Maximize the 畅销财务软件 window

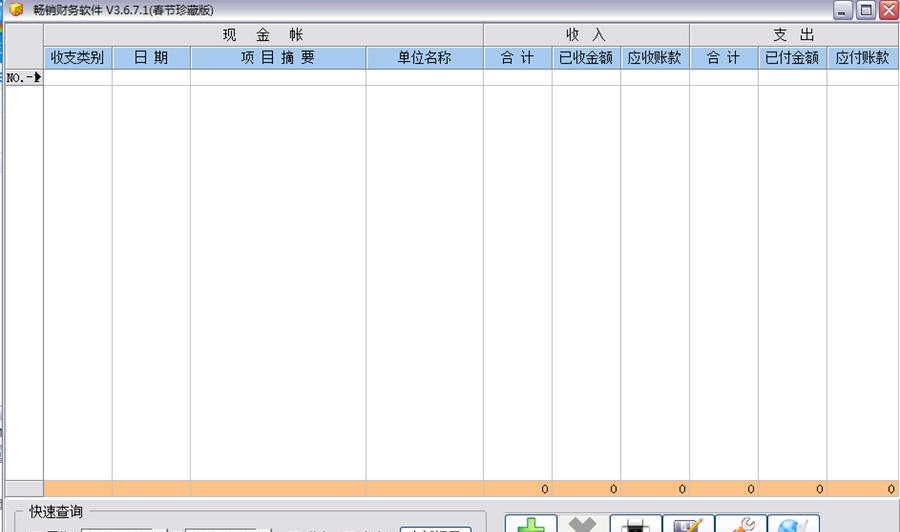866,10
